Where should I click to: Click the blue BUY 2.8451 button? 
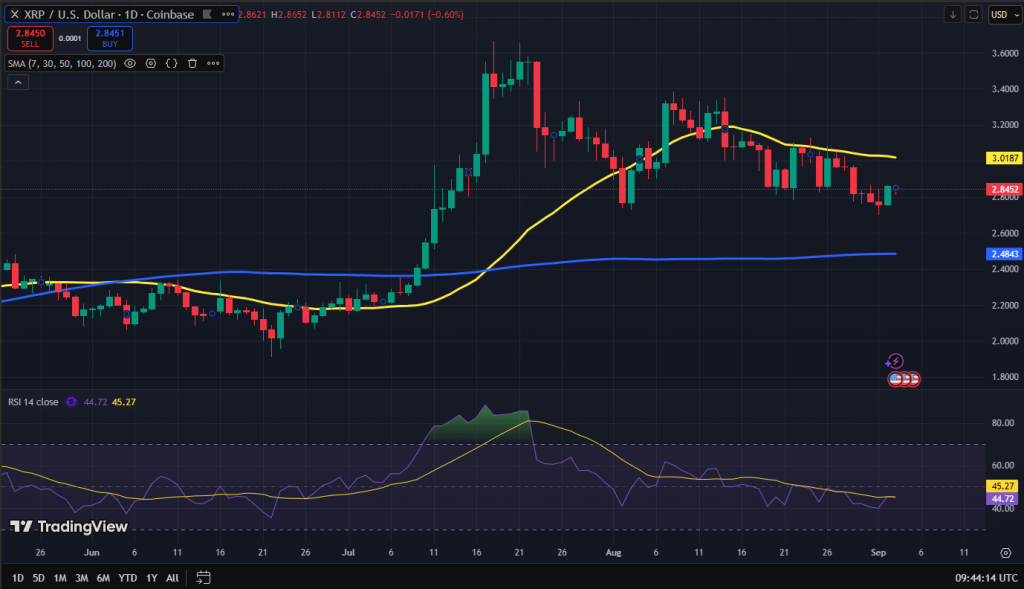coord(110,39)
